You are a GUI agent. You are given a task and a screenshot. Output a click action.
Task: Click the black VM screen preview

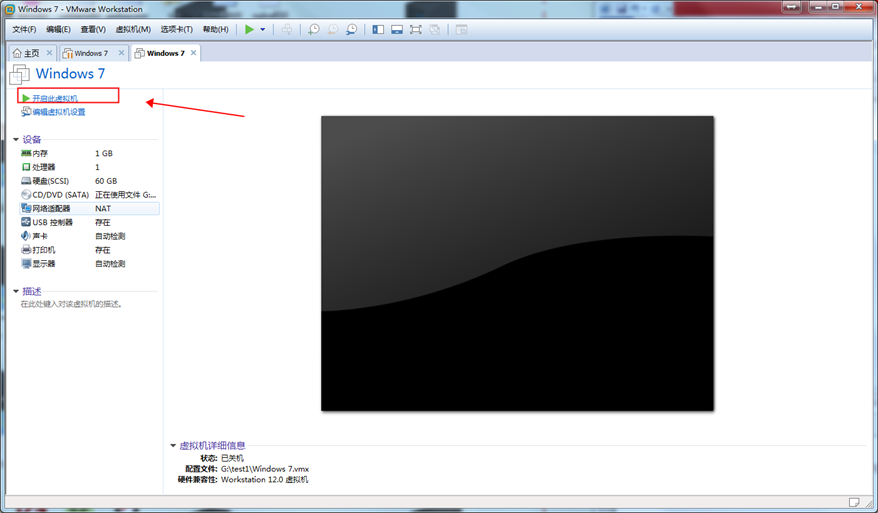[x=517, y=263]
